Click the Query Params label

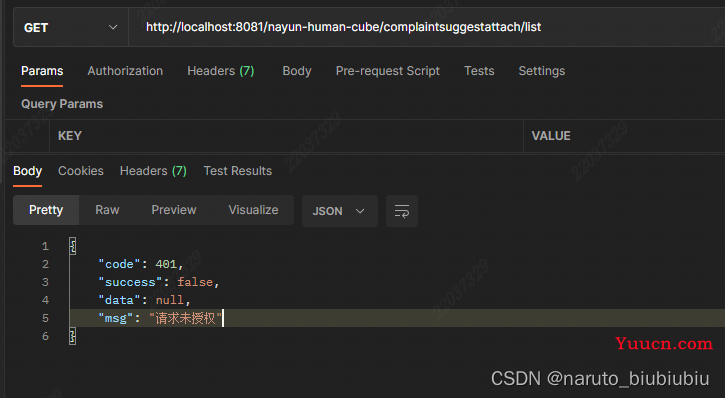click(62, 104)
